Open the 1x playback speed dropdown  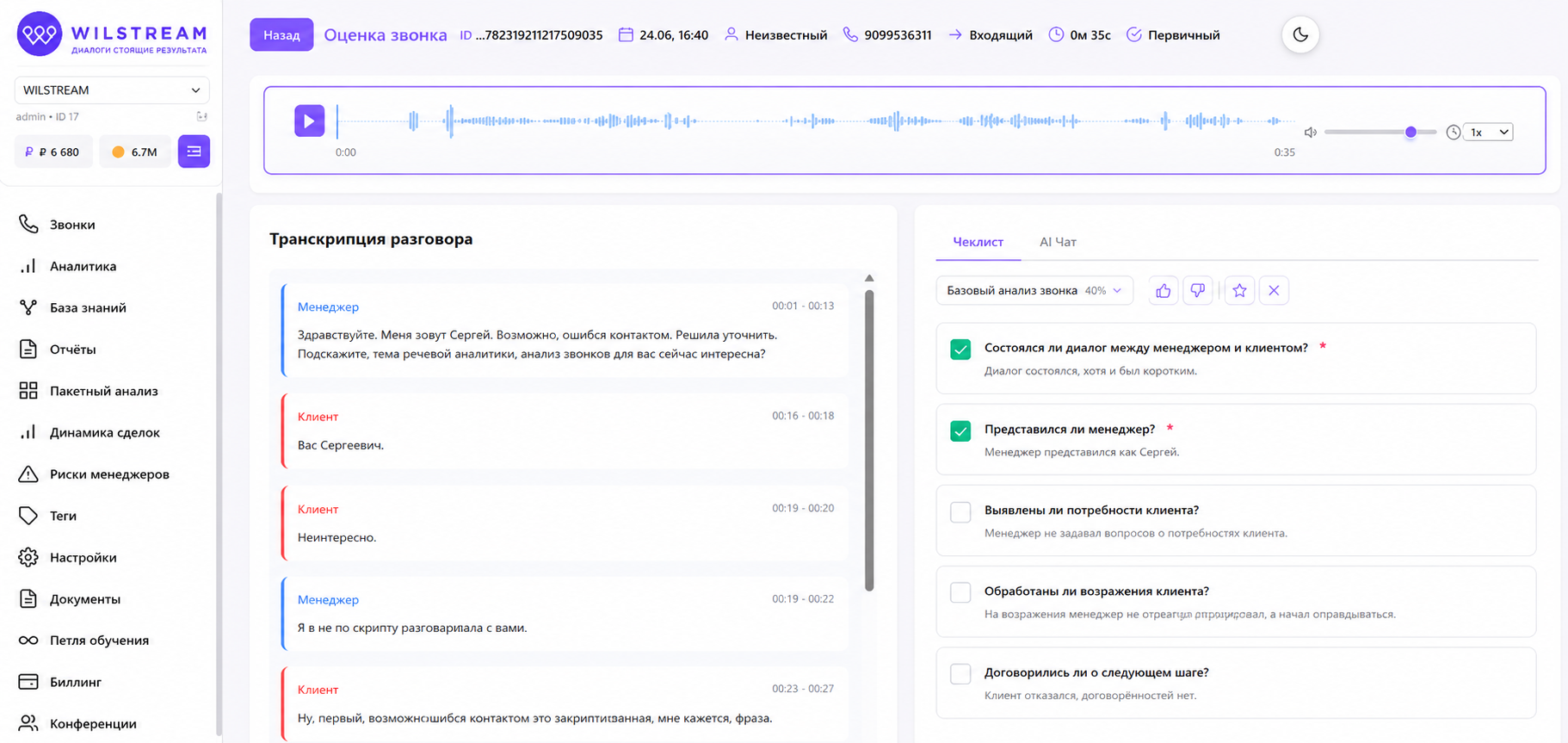pos(1488,132)
